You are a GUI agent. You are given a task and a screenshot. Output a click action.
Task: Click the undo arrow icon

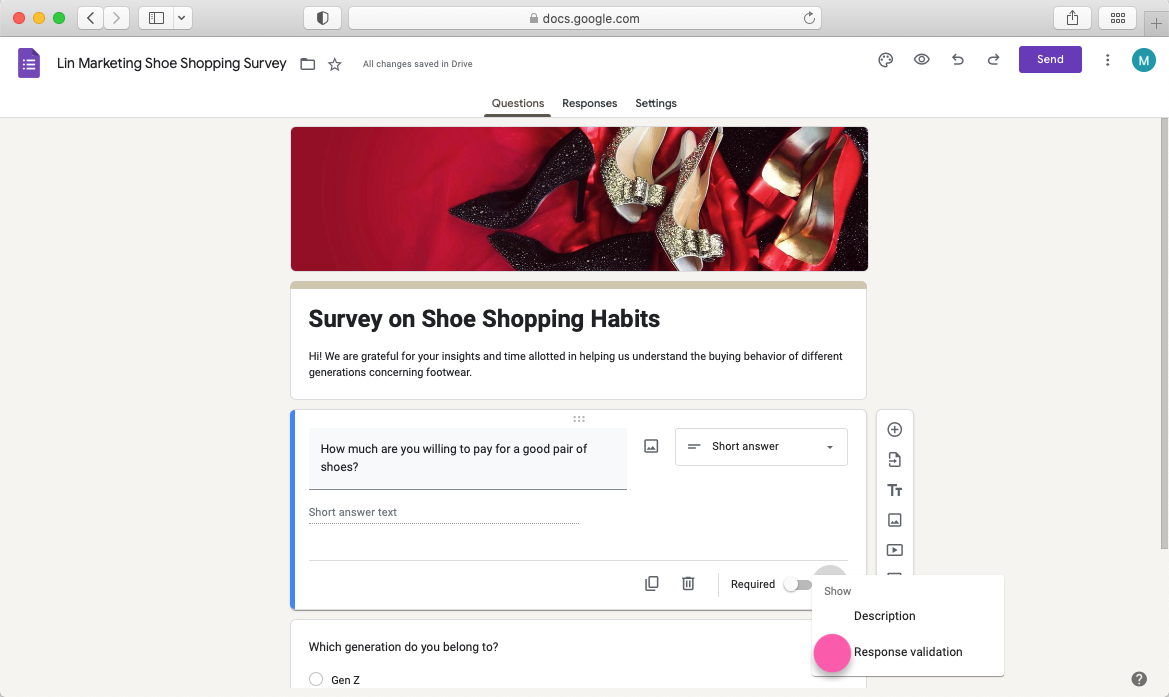pos(958,60)
